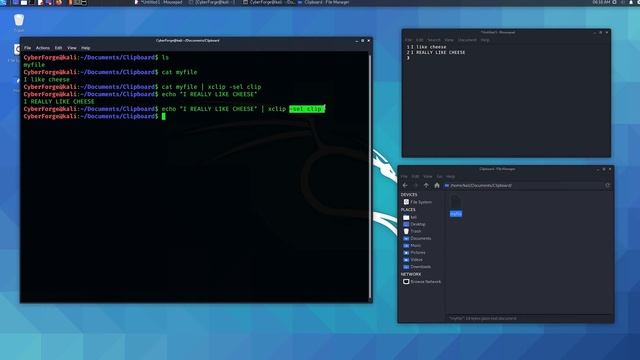Image resolution: width=640 pixels, height=360 pixels.
Task: Open the terminal's Help menu
Action: point(85,48)
